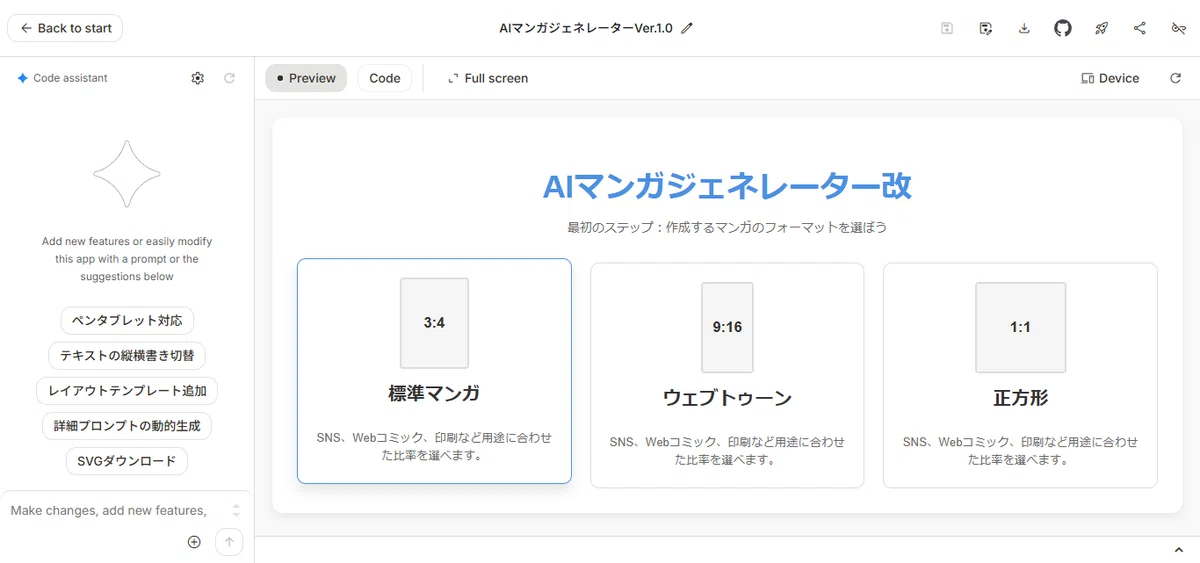Click the 3:4 ratio thumbnail
Viewport: 1200px width, 563px height.
(434, 323)
